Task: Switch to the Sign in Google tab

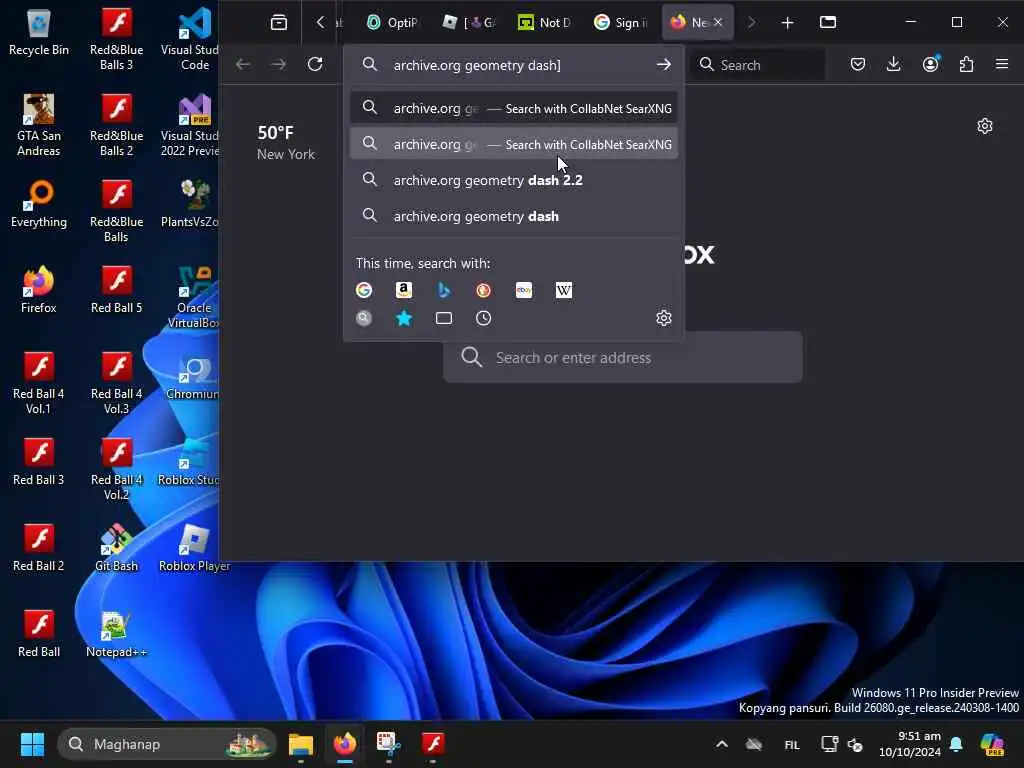Action: tap(620, 23)
